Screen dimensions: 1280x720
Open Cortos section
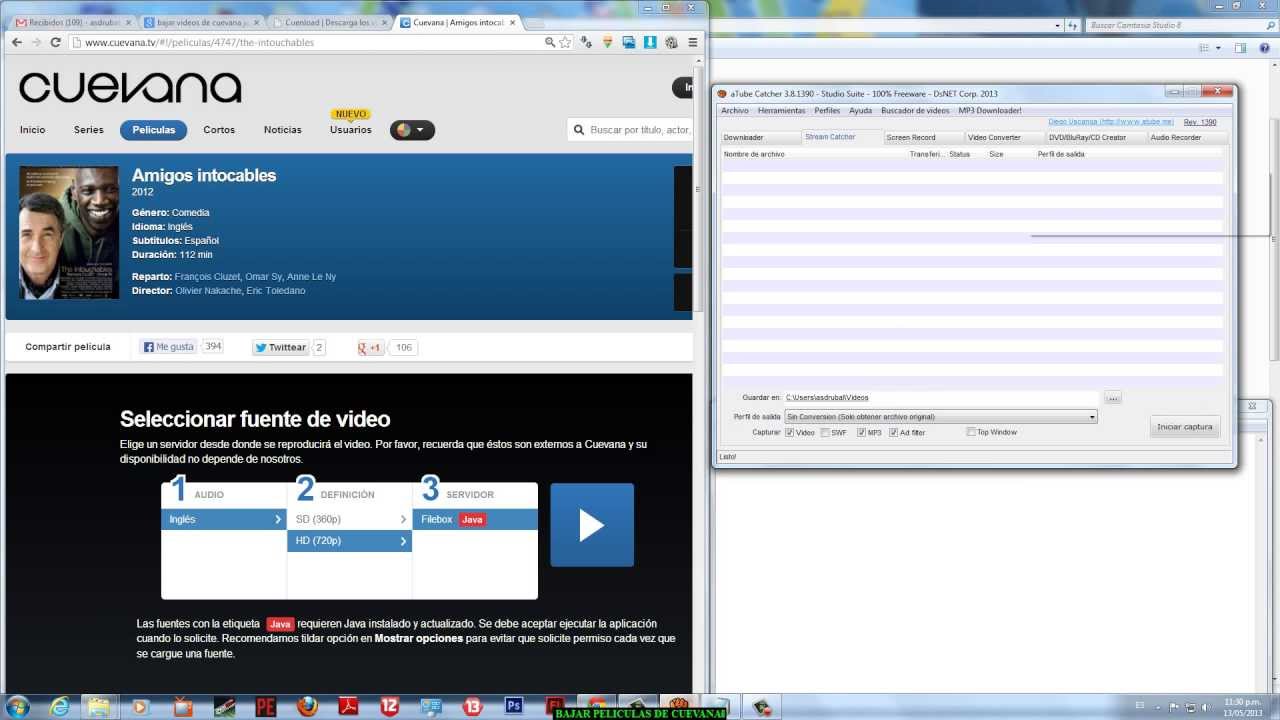coord(219,130)
